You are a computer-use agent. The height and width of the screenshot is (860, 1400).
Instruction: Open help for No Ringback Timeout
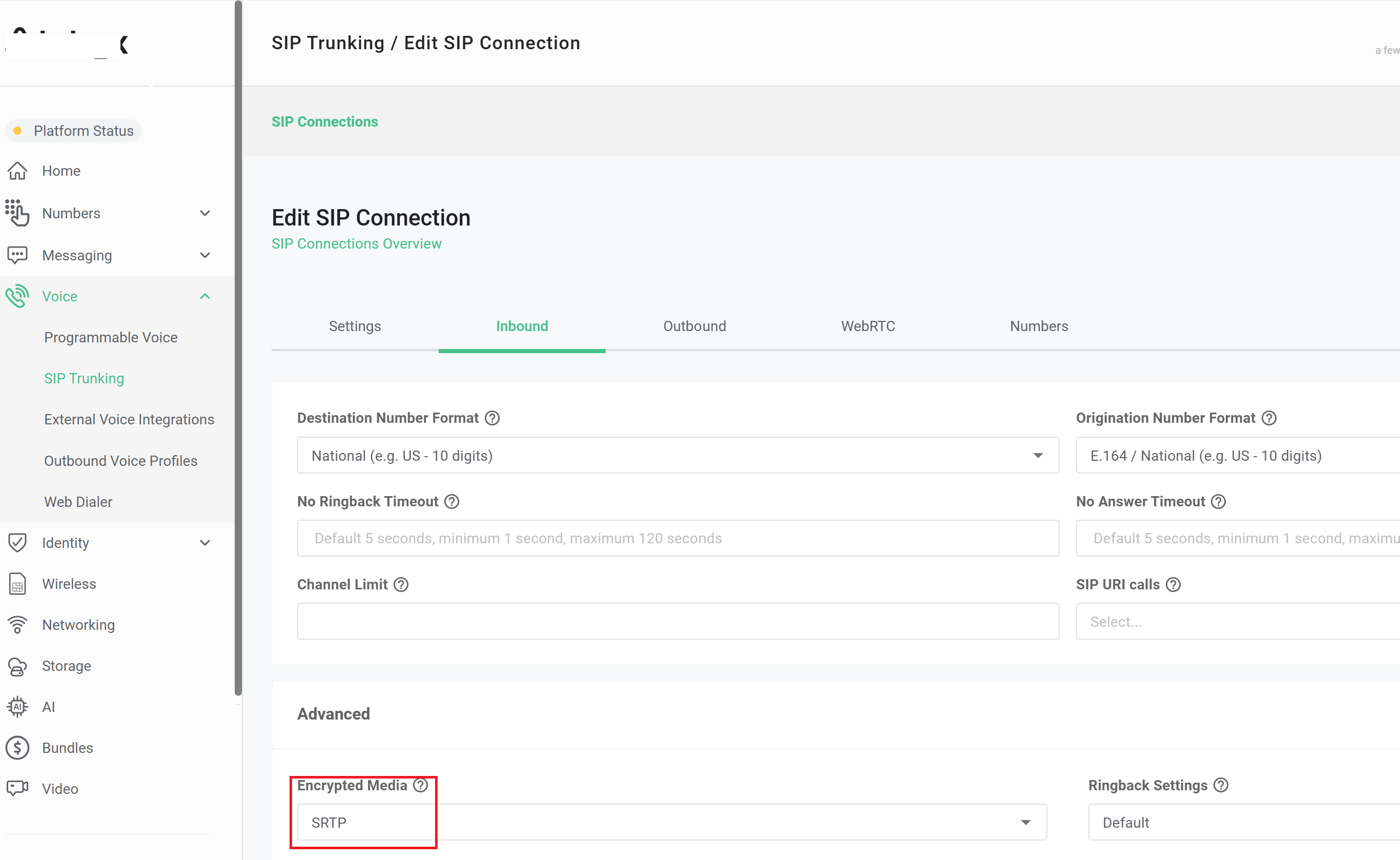452,502
